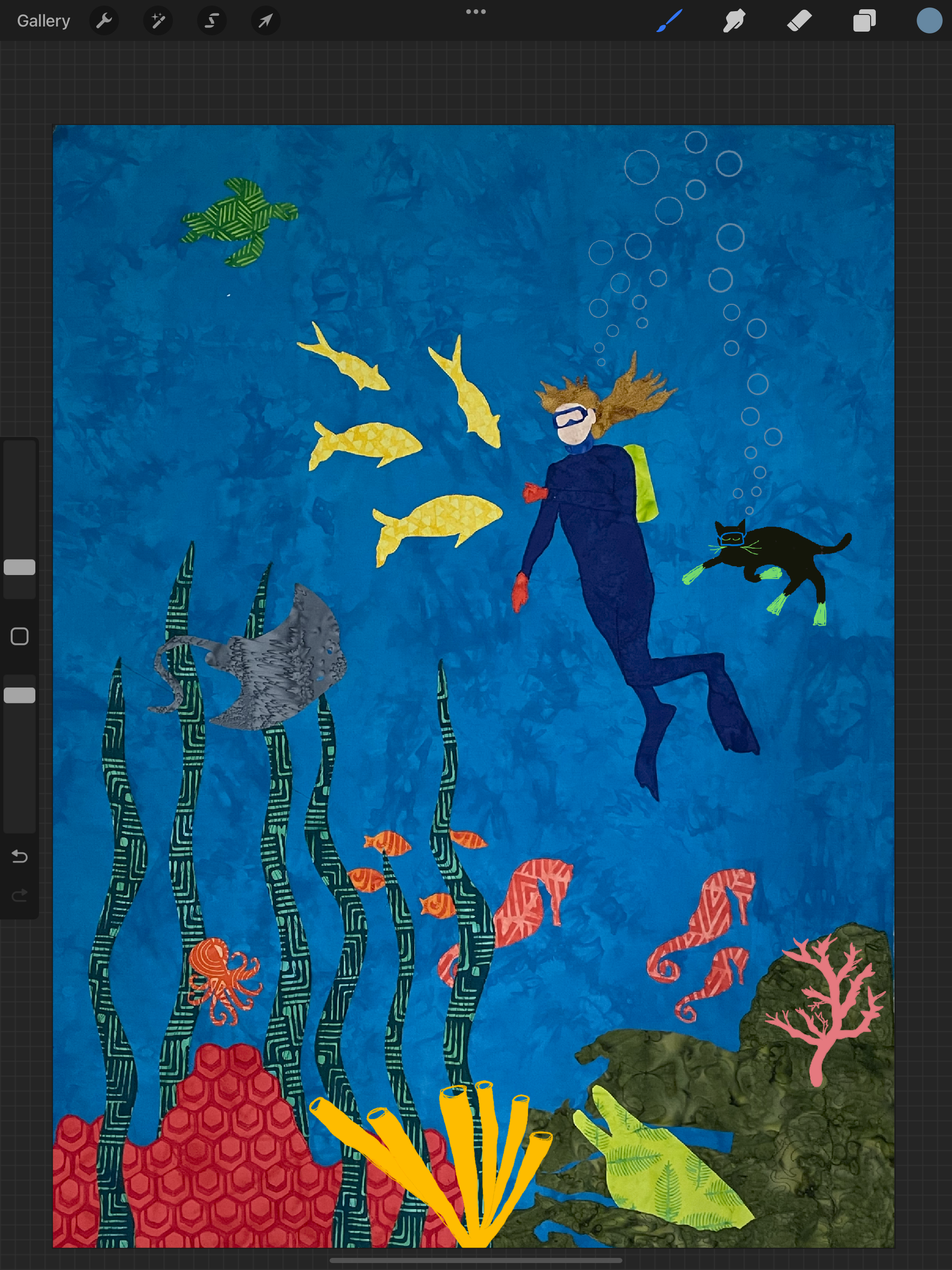Redo the undone action
Image resolution: width=952 pixels, height=1270 pixels.
20,896
